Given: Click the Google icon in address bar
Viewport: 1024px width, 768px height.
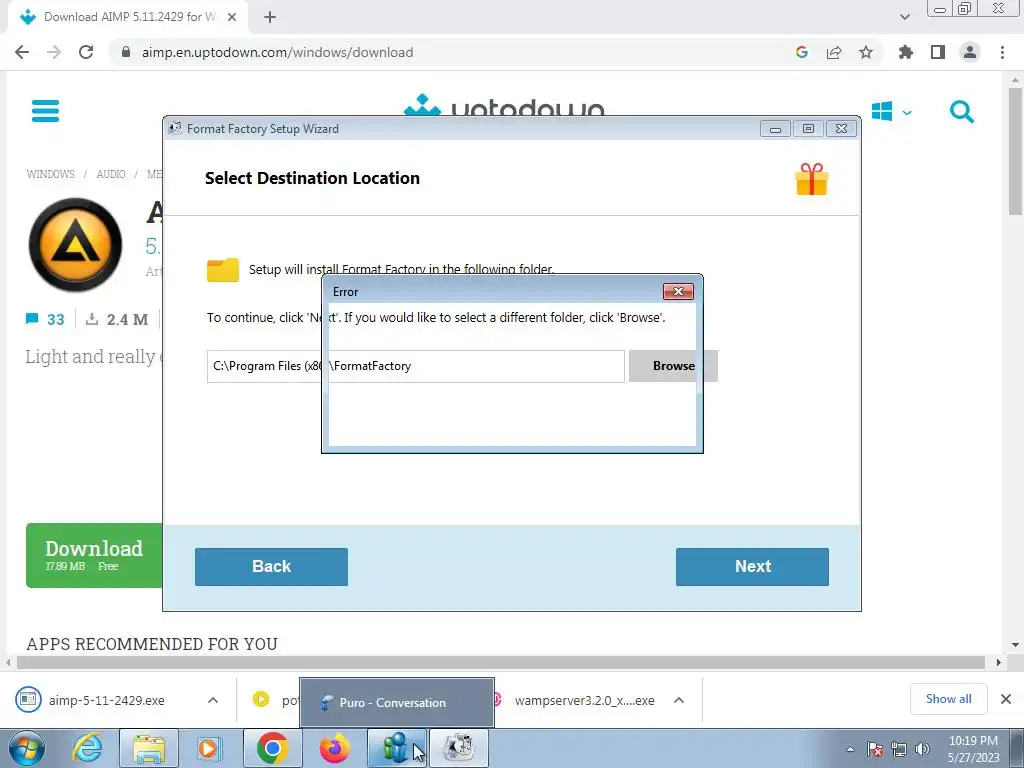Looking at the screenshot, I should (802, 52).
